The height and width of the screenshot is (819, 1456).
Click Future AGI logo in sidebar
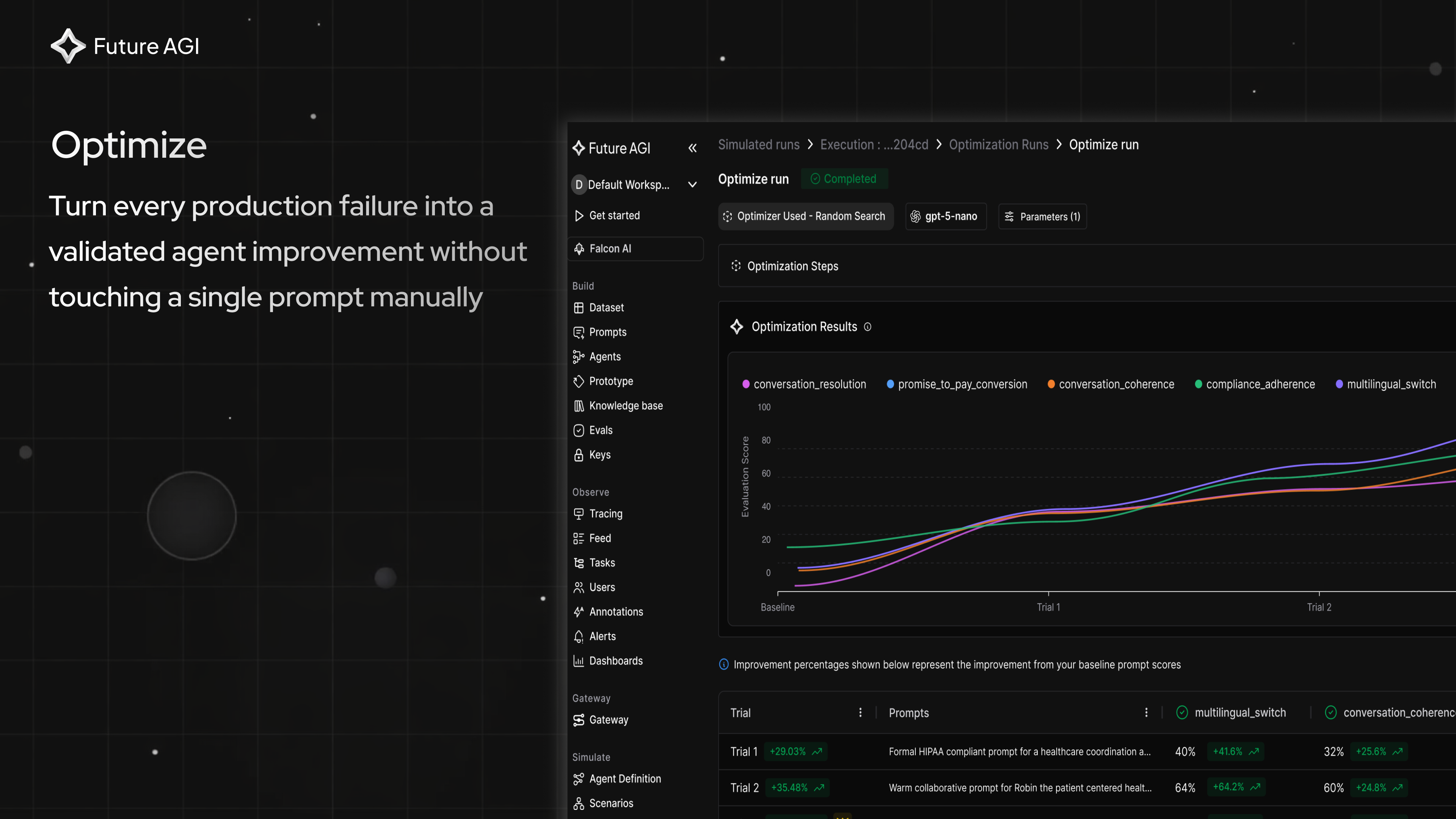(x=611, y=148)
